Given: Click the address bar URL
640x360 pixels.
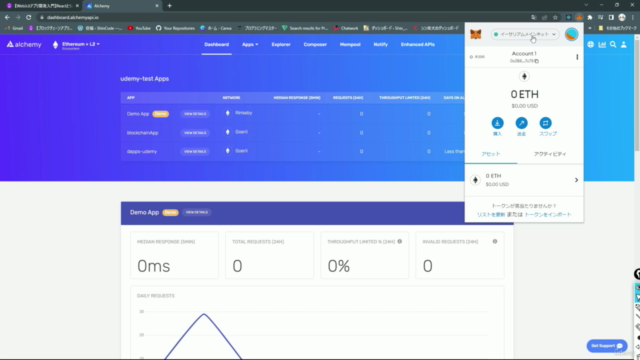Looking at the screenshot, I should pyautogui.click(x=73, y=18).
